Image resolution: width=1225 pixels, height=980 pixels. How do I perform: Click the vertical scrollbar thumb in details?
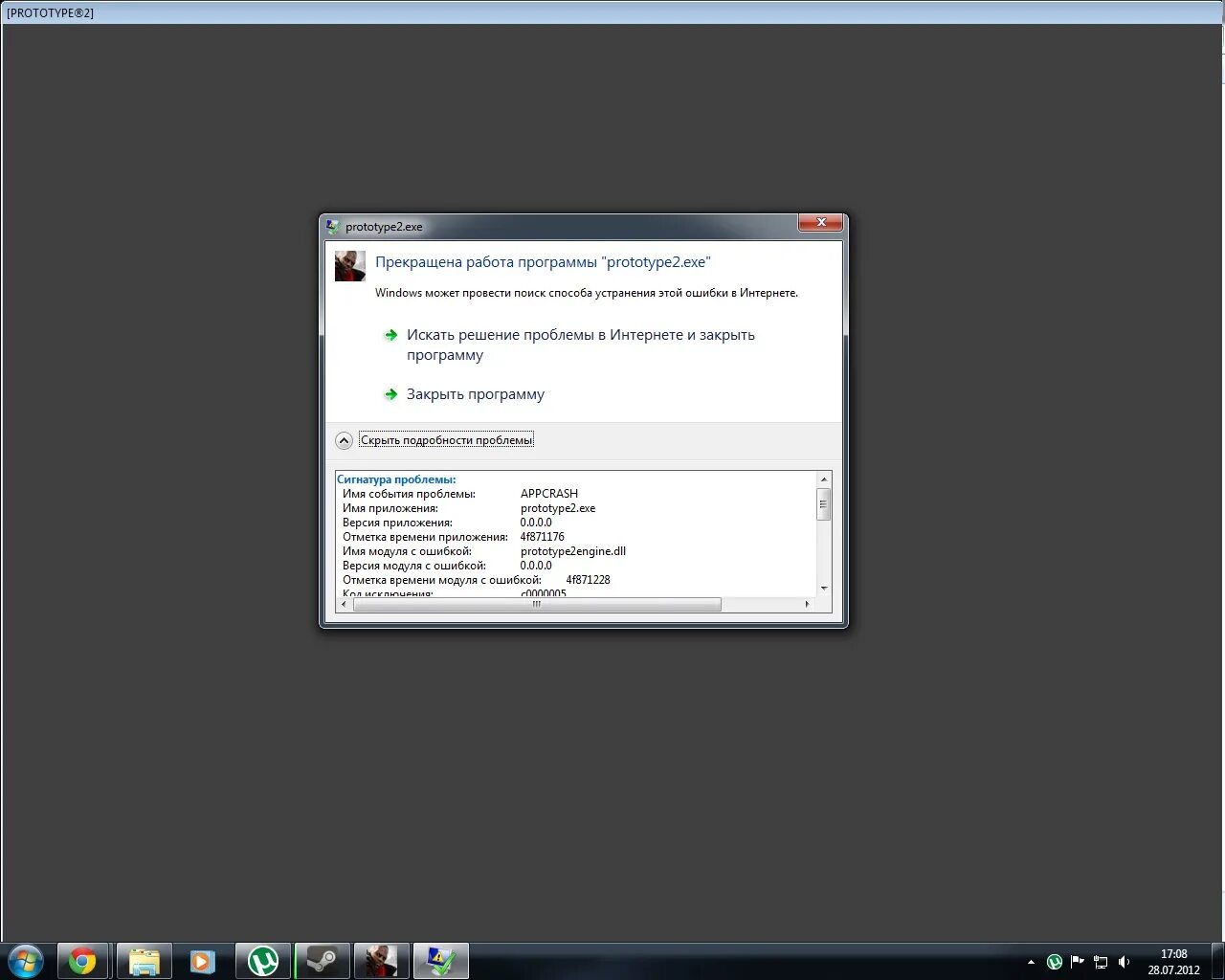pos(823,503)
